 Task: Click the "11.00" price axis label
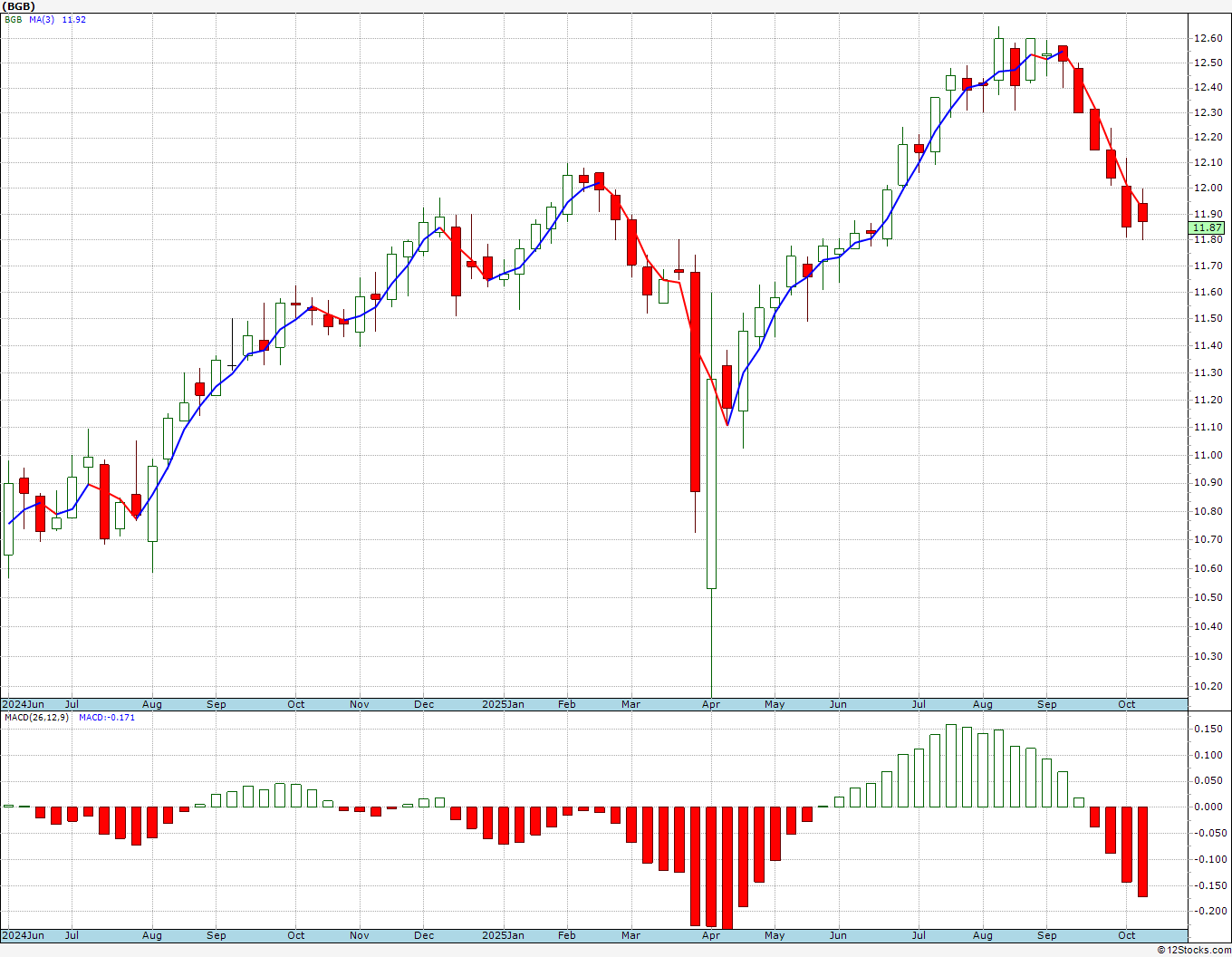pyautogui.click(x=1208, y=455)
